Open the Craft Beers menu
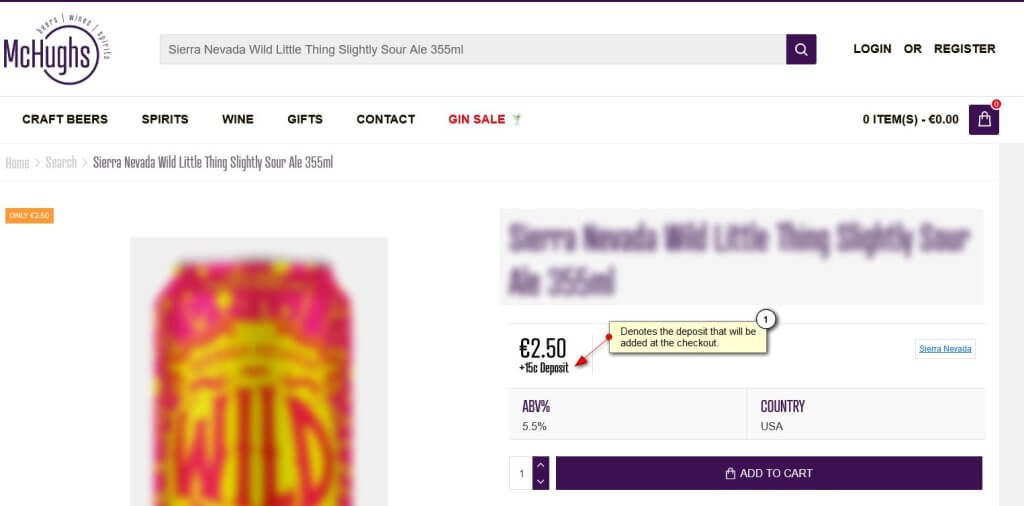 (65, 119)
